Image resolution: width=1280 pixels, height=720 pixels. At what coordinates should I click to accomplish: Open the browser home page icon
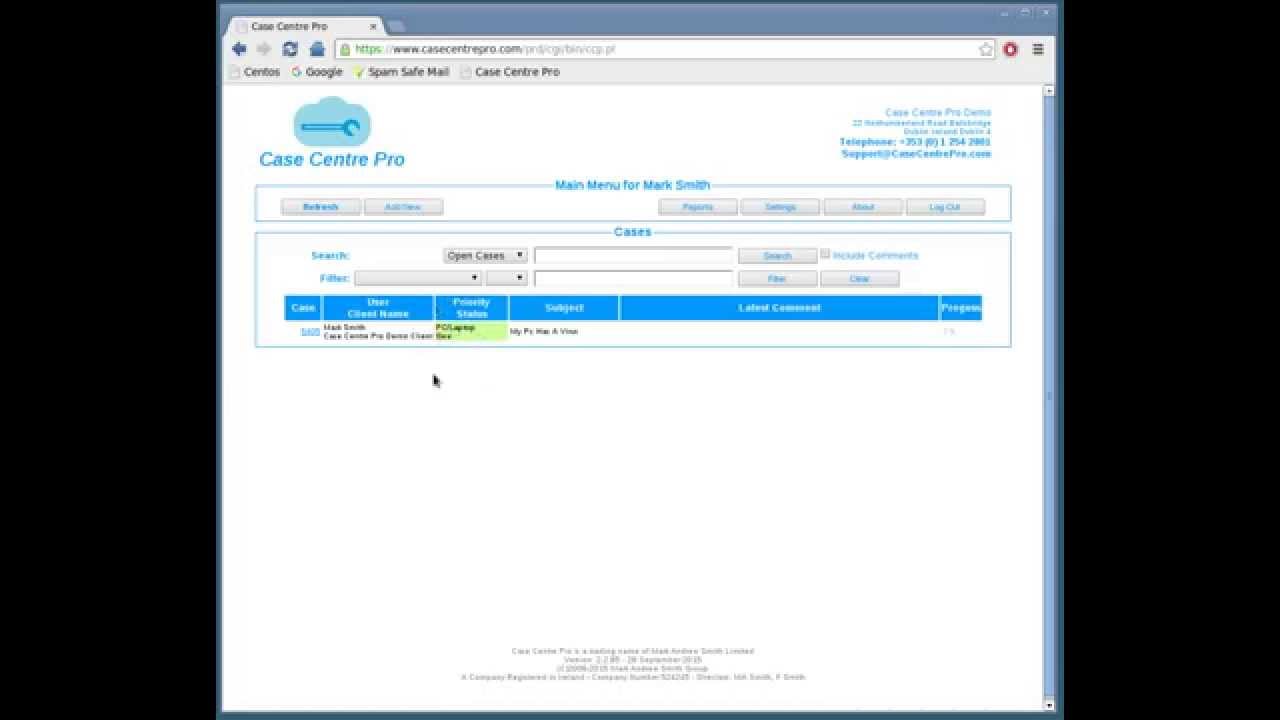coord(317,49)
